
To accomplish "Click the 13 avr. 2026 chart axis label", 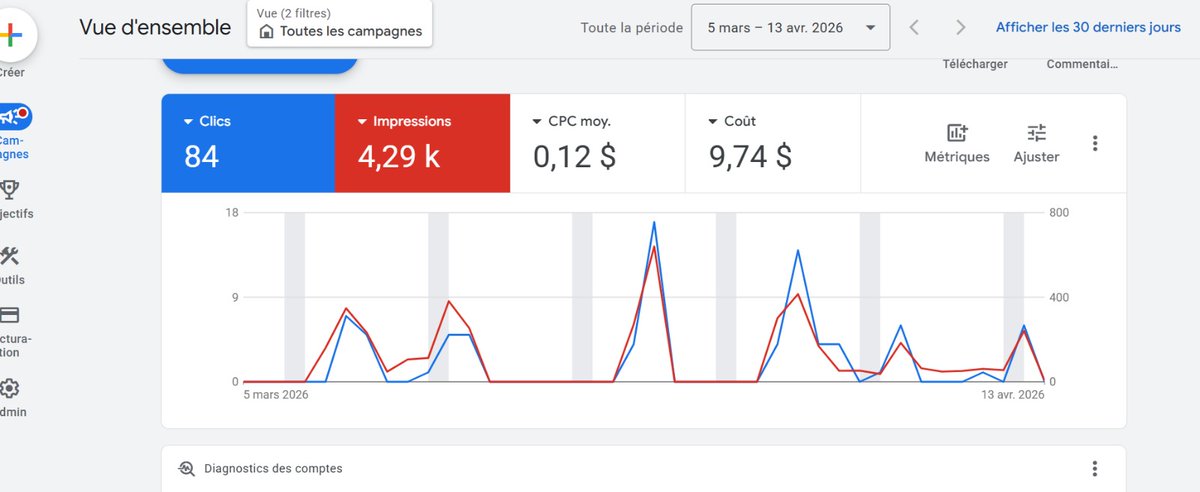I will click(x=1012, y=395).
